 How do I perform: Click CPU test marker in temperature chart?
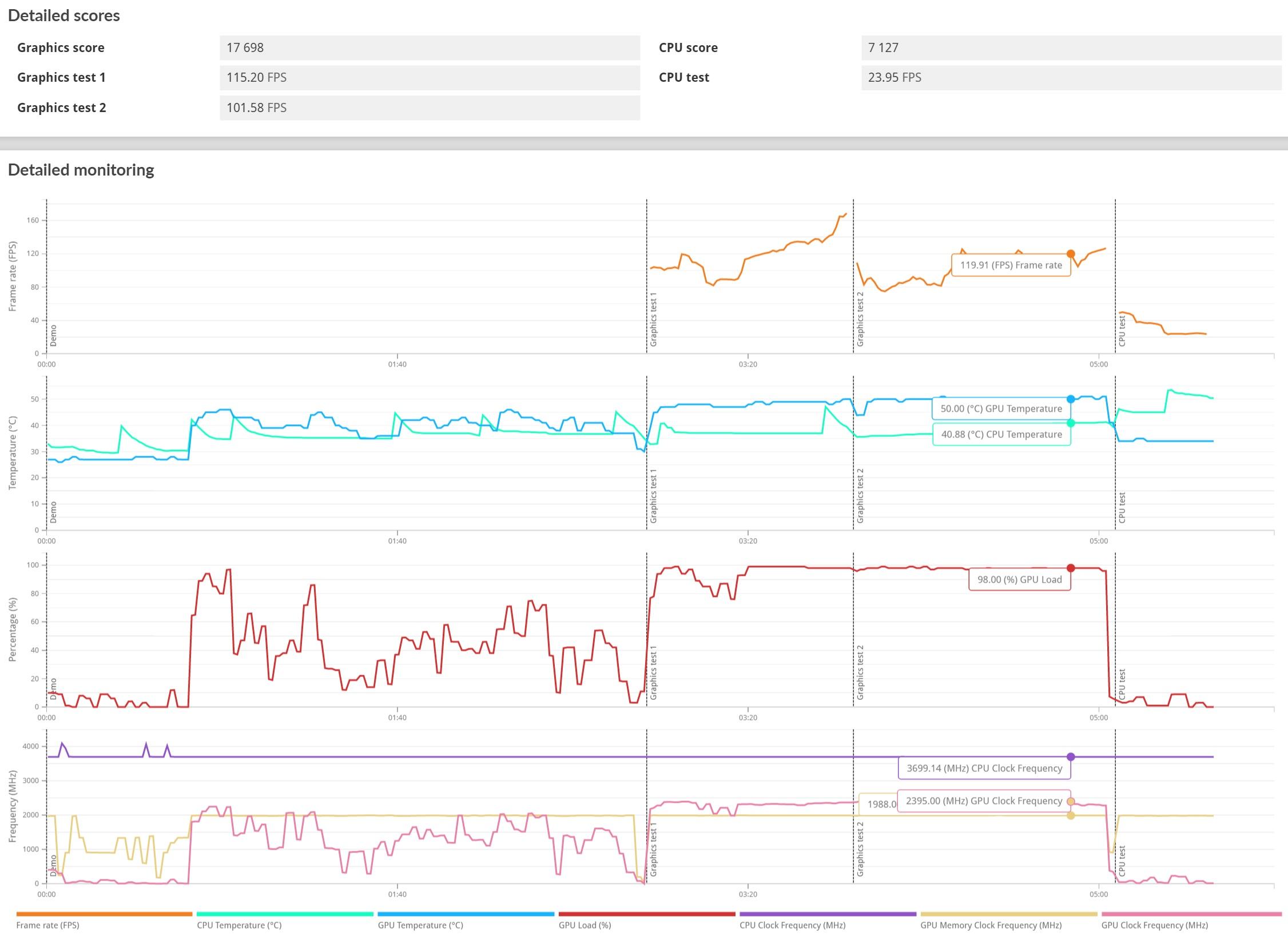(1122, 507)
